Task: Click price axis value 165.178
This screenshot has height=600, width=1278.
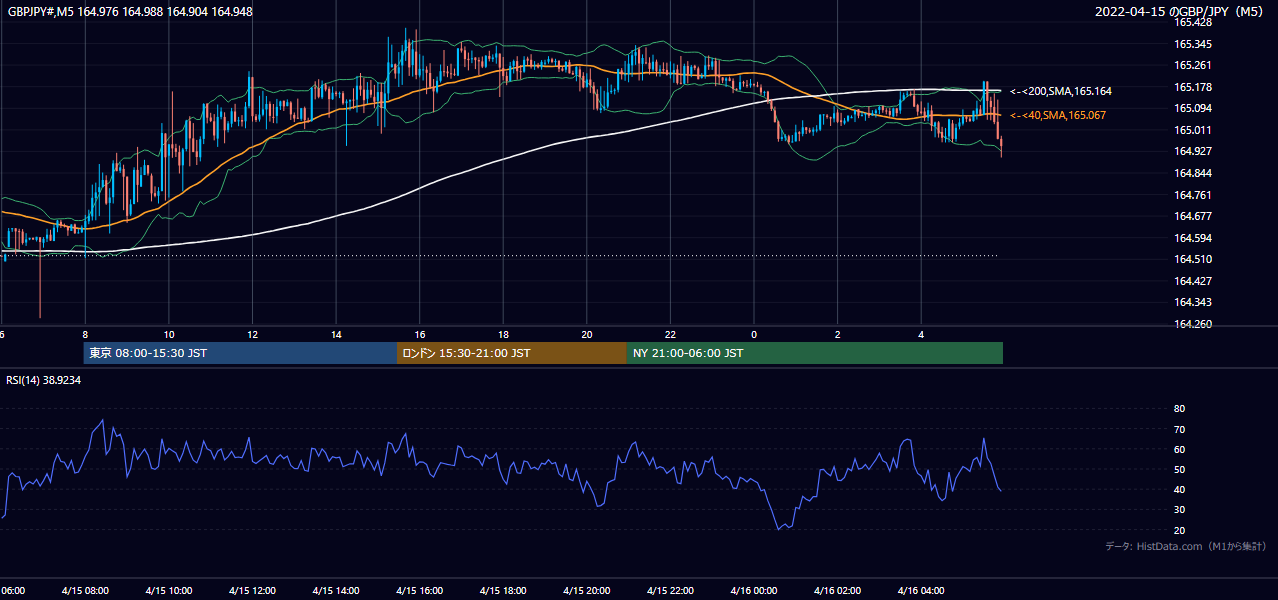Action: pos(1193,87)
